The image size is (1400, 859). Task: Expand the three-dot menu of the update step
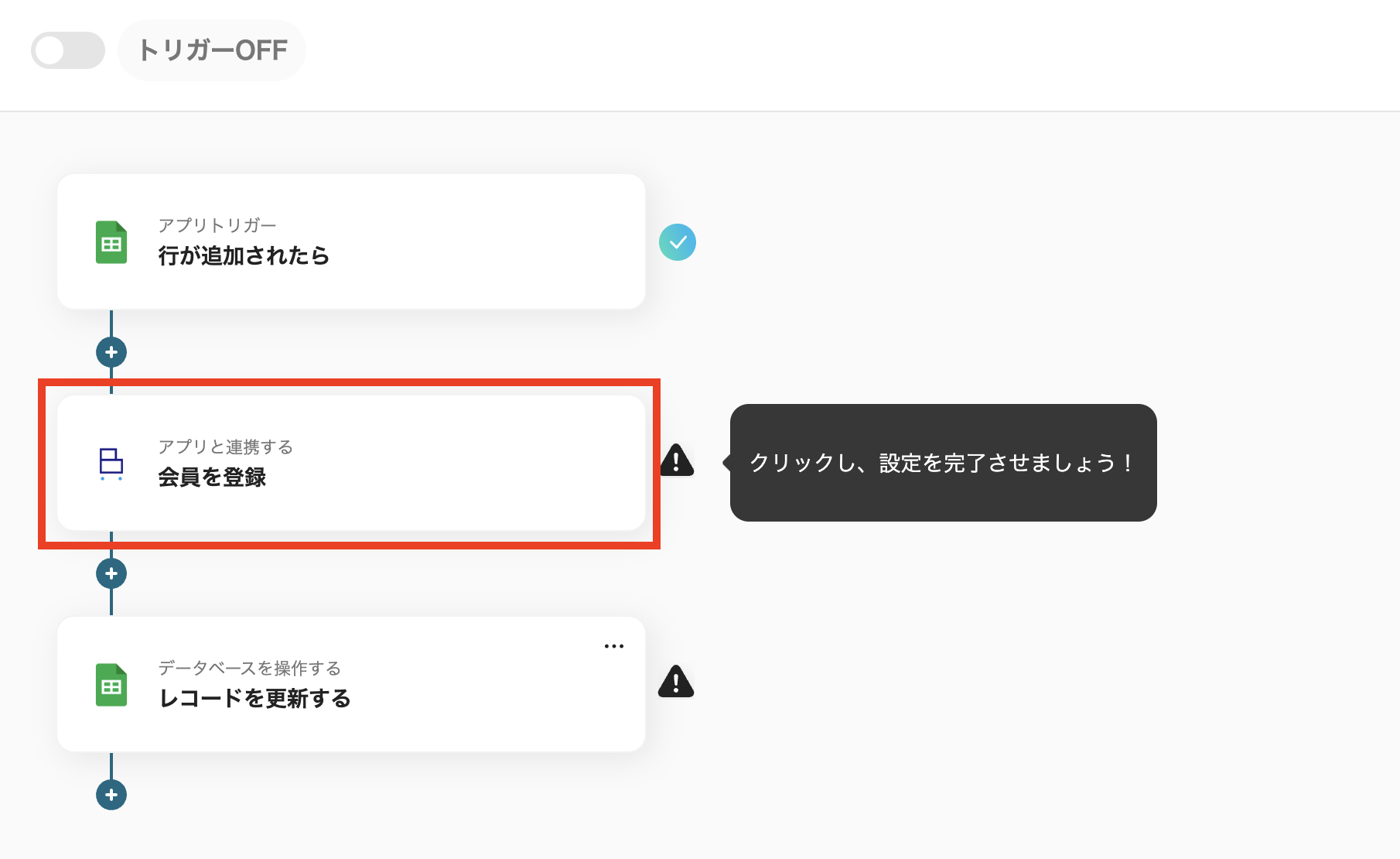(613, 645)
